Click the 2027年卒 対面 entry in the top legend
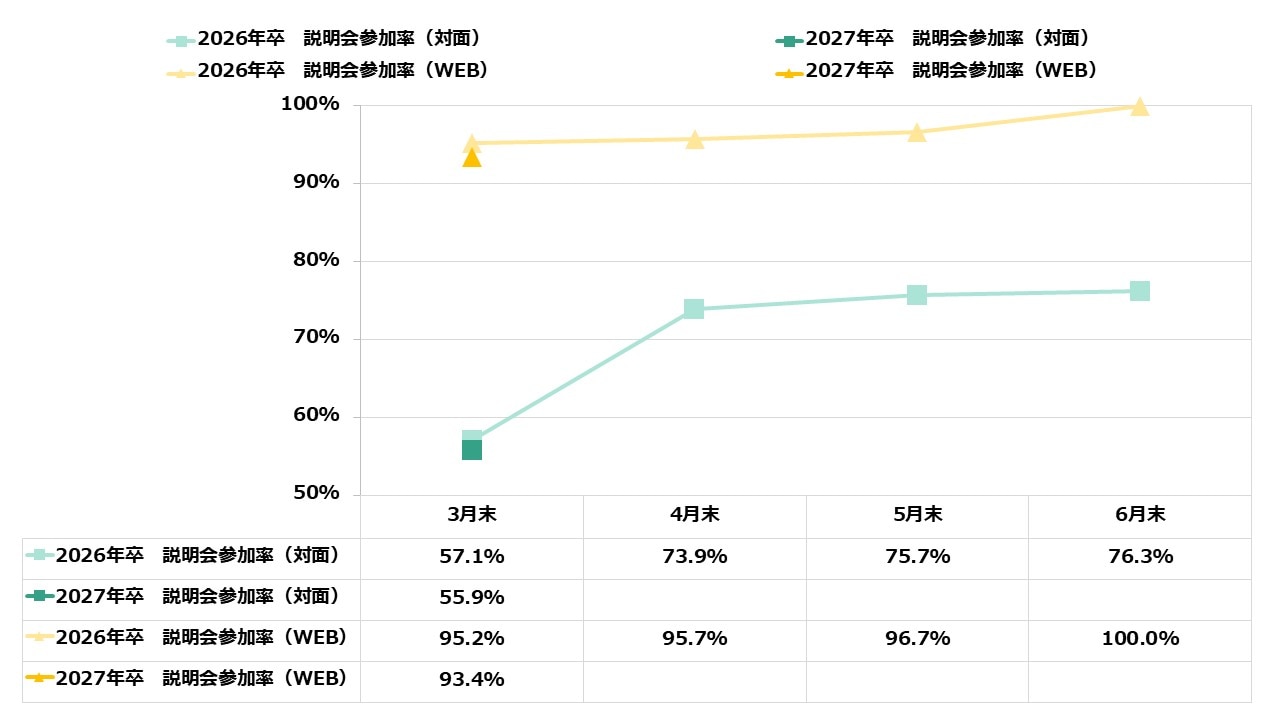Viewport: 1280px width, 720px height. (x=933, y=39)
